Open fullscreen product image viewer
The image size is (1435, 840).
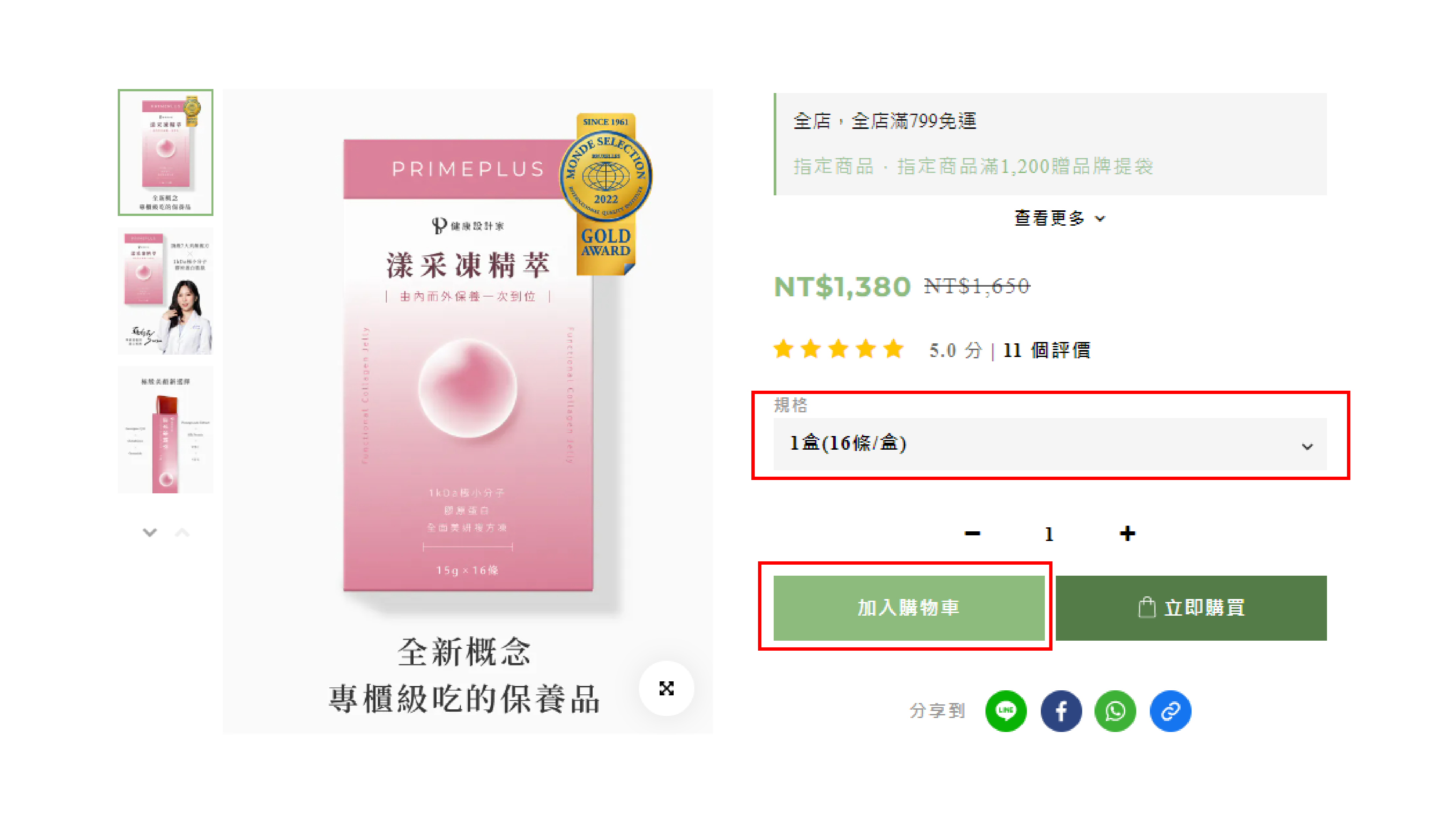(666, 688)
